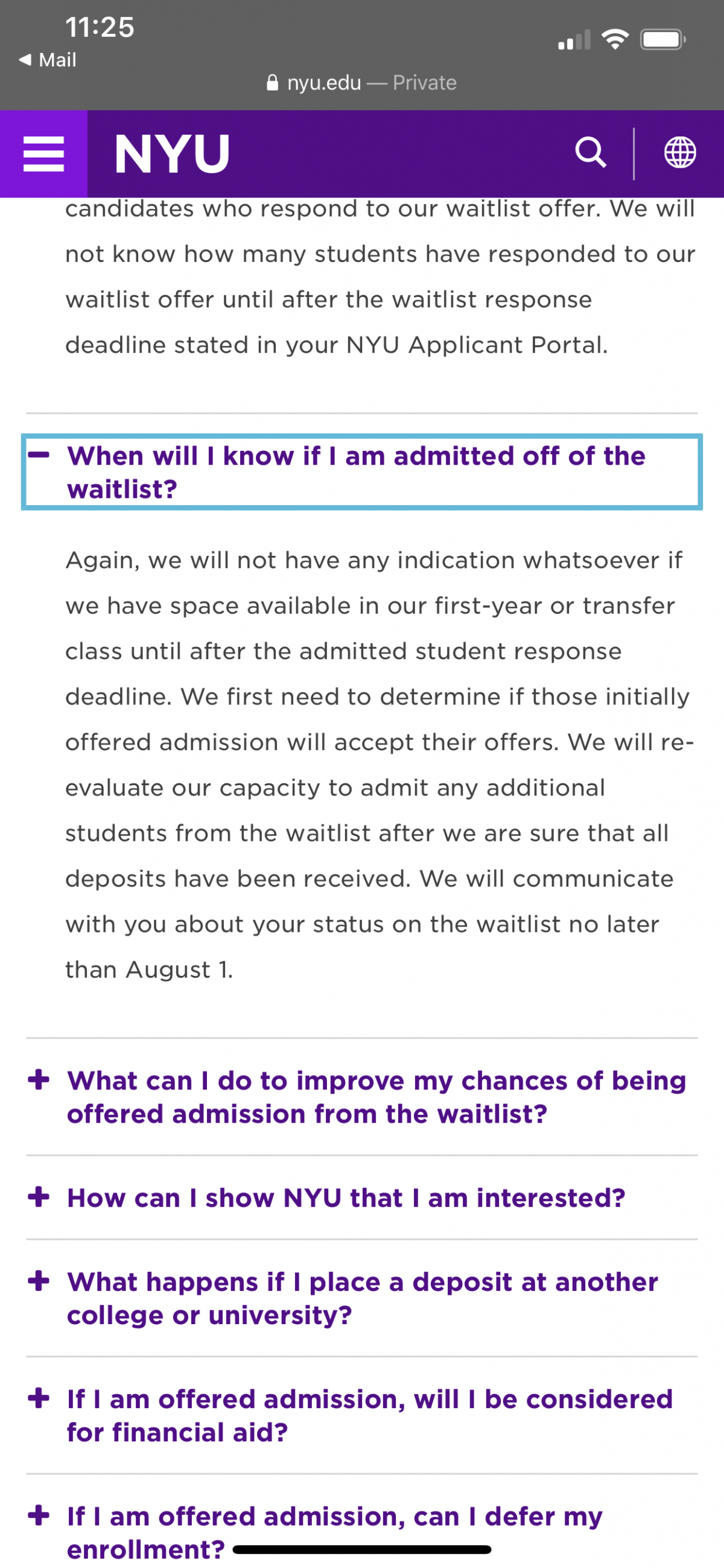Click the NYU logo
The width and height of the screenshot is (724, 1568).
pos(172,155)
